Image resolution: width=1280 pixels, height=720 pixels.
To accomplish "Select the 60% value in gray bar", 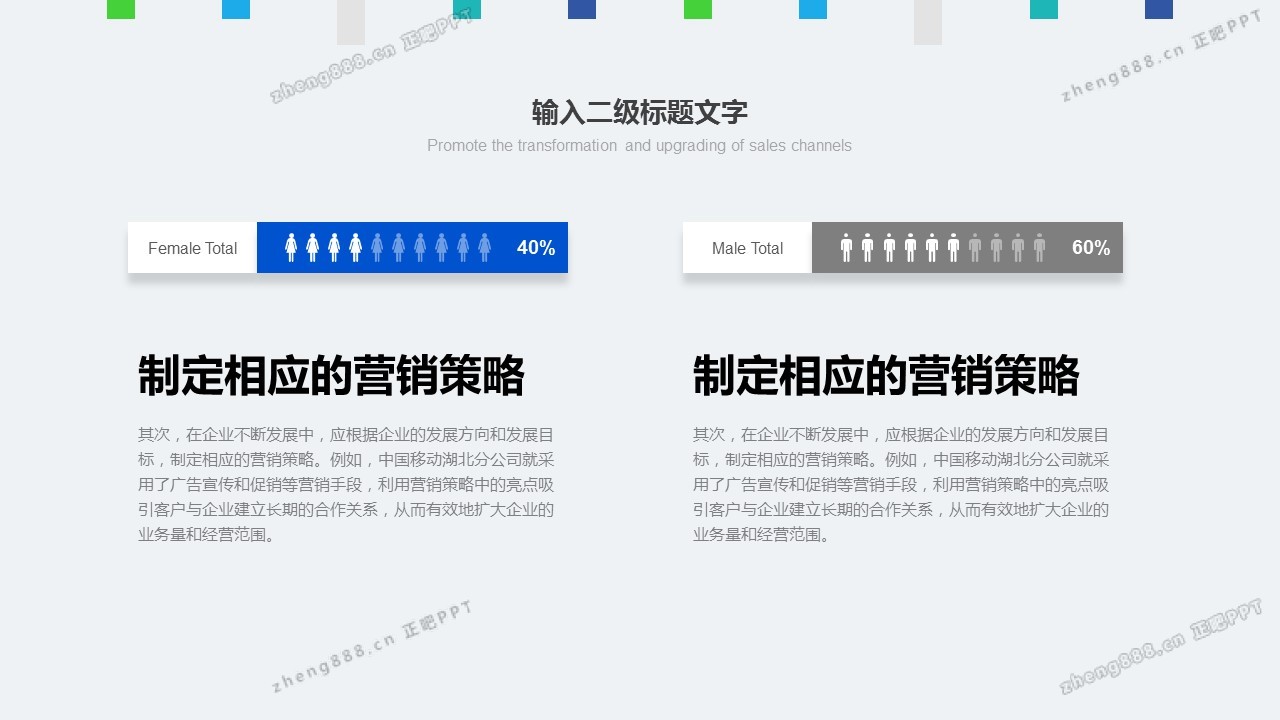I will pyautogui.click(x=1090, y=248).
